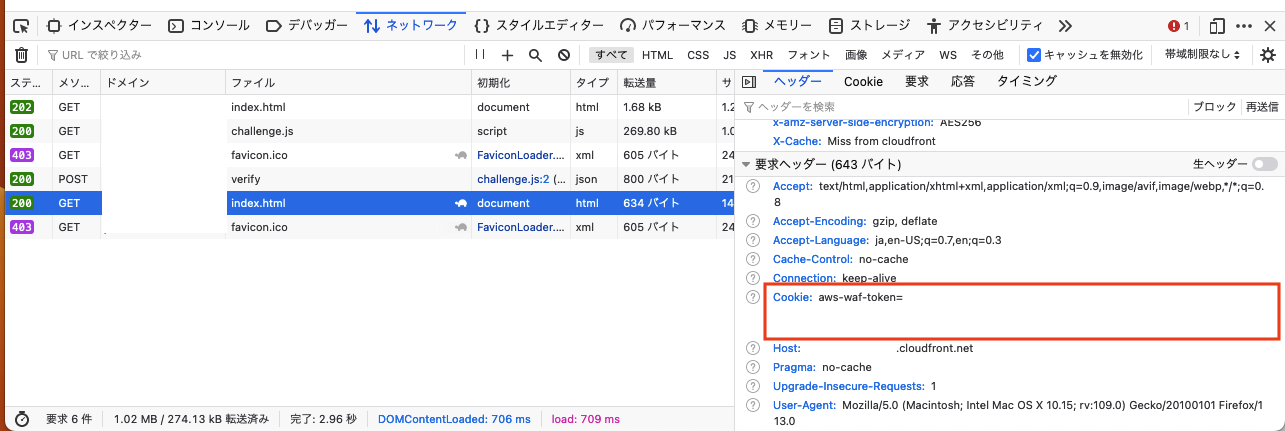Open help icon for Cache-Control header

(x=753, y=259)
